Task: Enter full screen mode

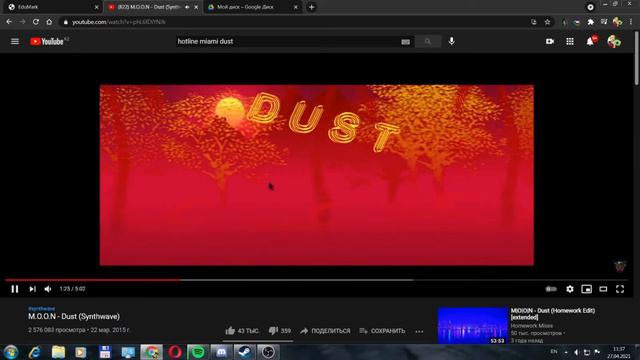Action: [620, 289]
